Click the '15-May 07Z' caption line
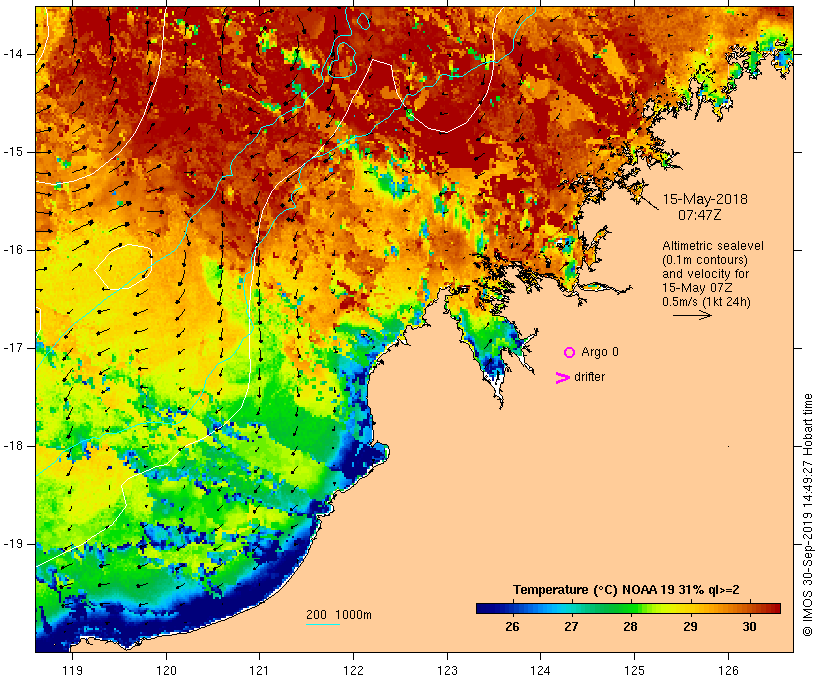This screenshot has height=680, width=820. tap(697, 288)
